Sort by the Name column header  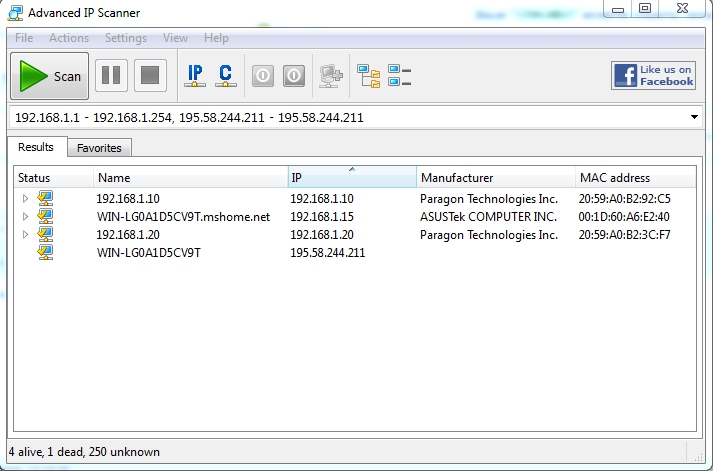pos(191,178)
